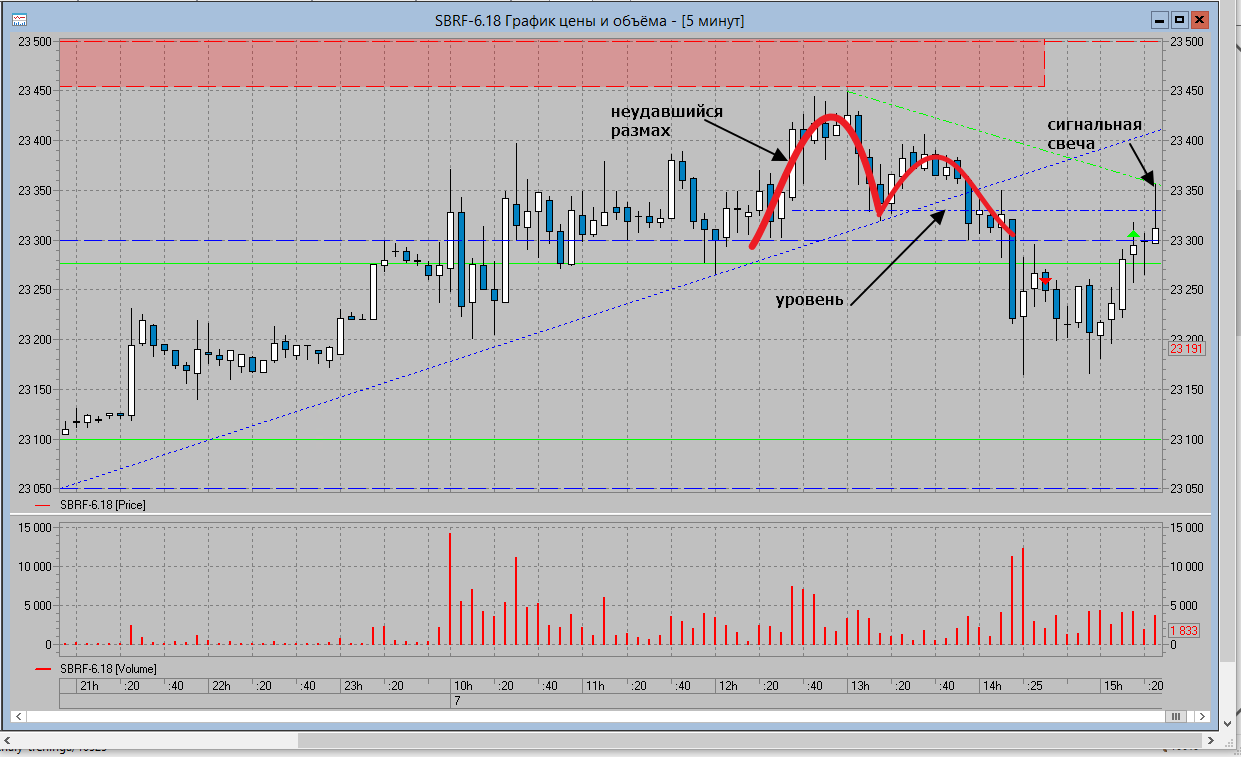Click the red 23 191 current price label
The height and width of the screenshot is (757, 1241).
click(x=1187, y=349)
